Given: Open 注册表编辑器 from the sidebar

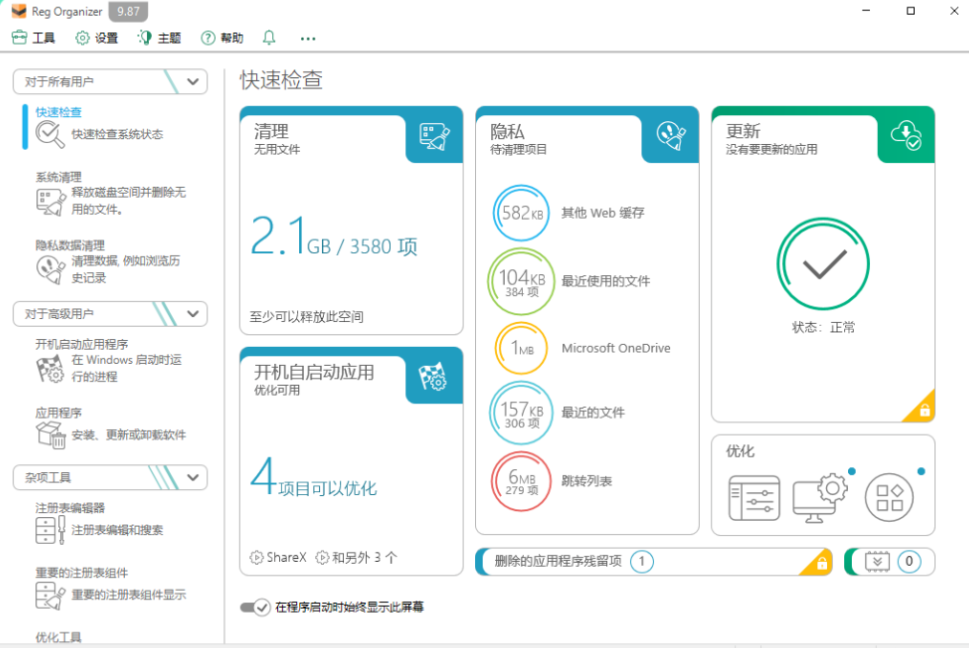Looking at the screenshot, I should (70, 508).
